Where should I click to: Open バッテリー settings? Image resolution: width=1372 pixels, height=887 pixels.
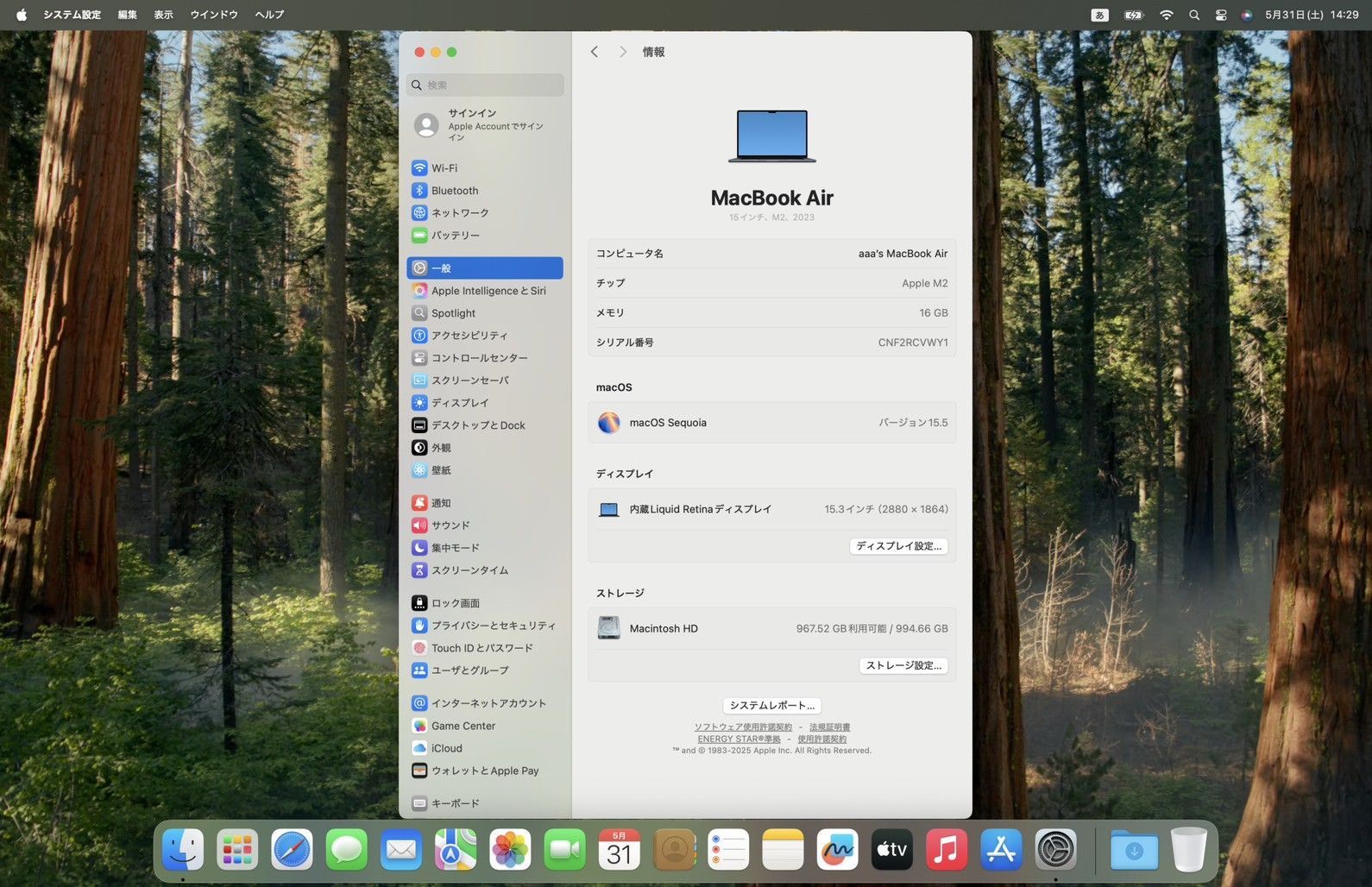(x=484, y=236)
